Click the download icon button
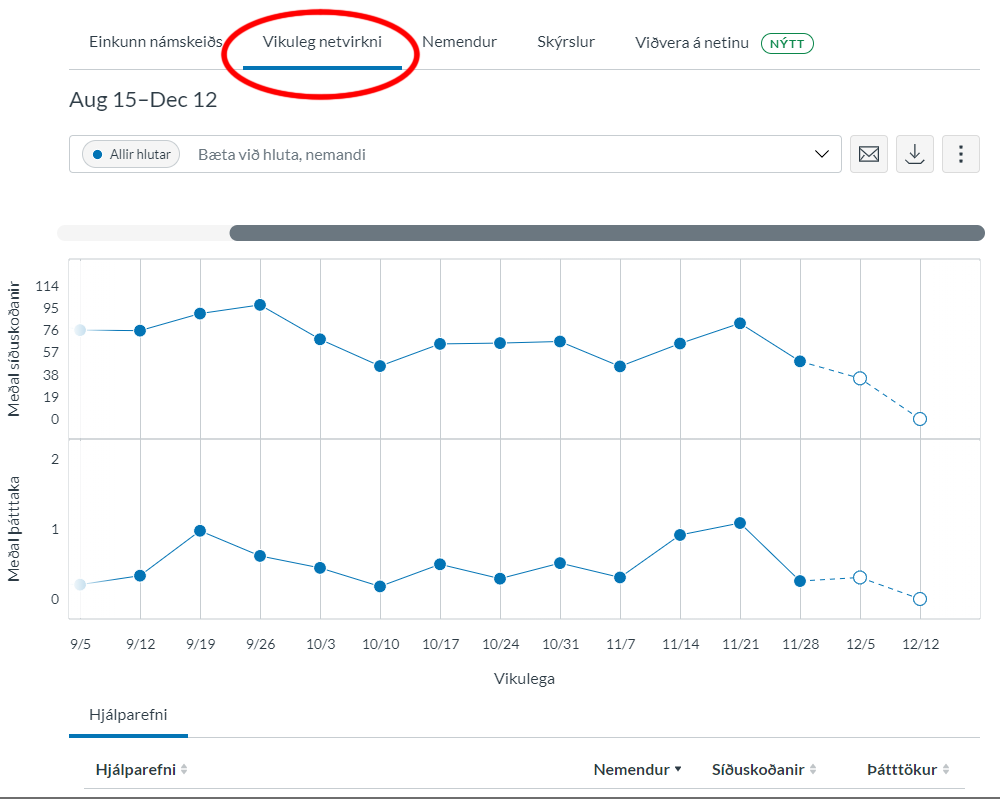The image size is (1000, 799). point(915,154)
